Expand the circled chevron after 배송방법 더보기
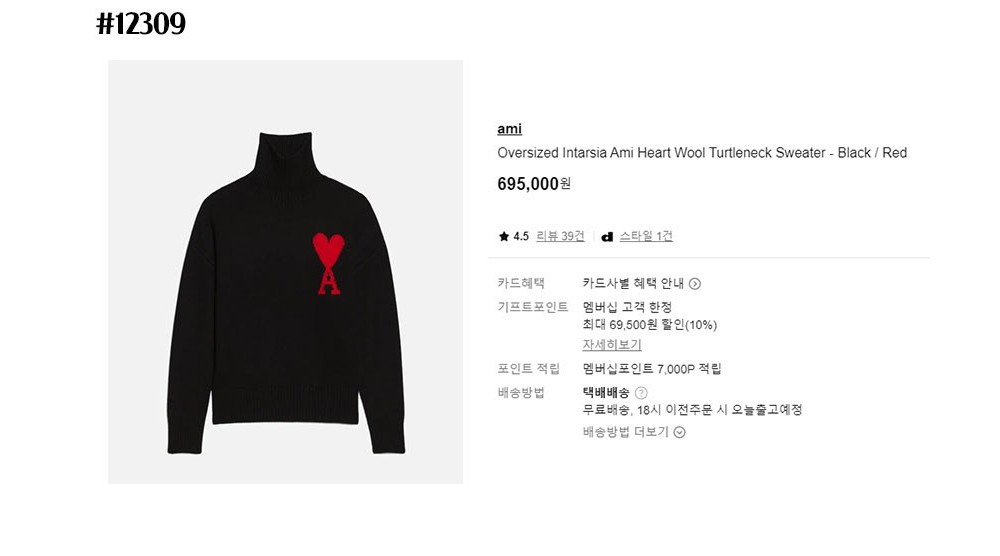 [x=680, y=432]
